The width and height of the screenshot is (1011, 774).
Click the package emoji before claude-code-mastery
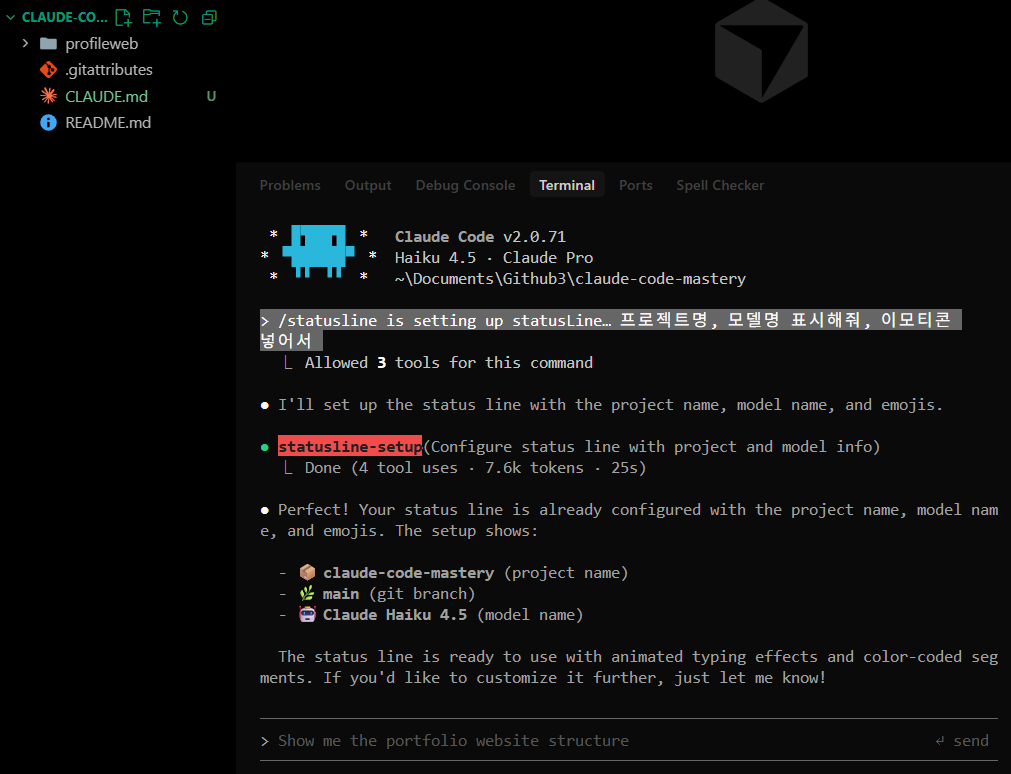point(308,572)
